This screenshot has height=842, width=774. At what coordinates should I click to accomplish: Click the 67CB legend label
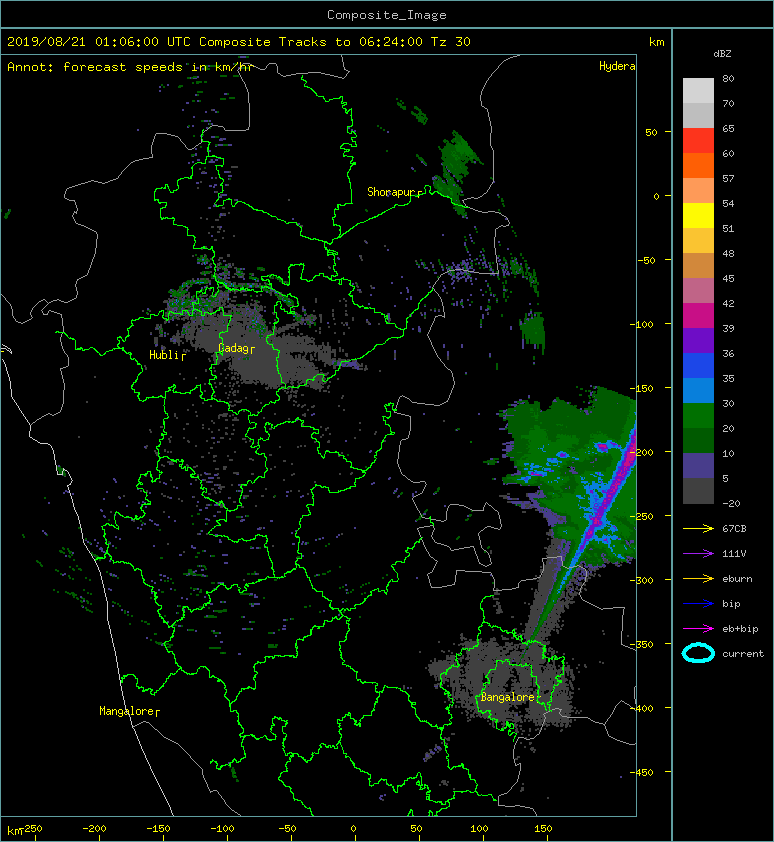(734, 529)
